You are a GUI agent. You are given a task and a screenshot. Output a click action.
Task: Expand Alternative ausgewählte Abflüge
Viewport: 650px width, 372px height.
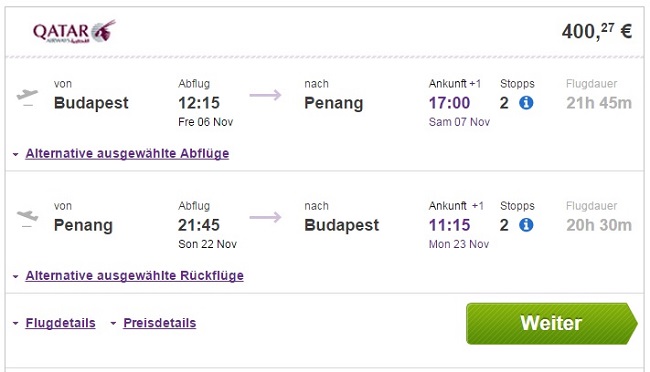pyautogui.click(x=127, y=153)
